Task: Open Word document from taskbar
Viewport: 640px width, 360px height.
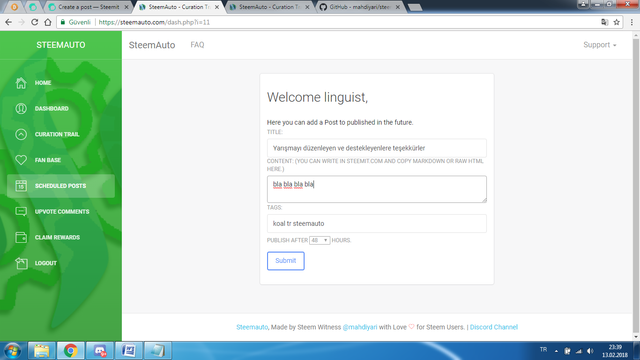Action: pos(129,351)
